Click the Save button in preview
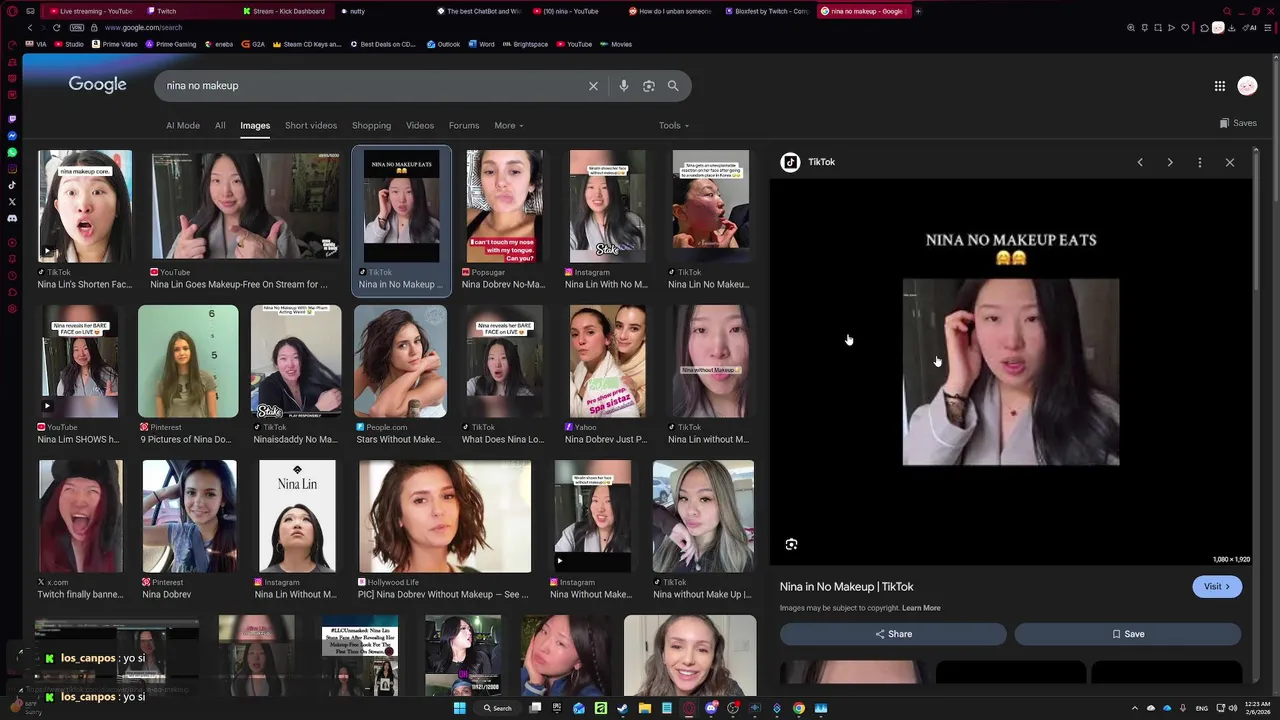The image size is (1280, 720). click(1128, 634)
